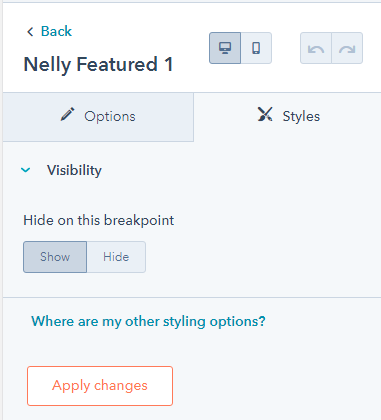The width and height of the screenshot is (381, 420).
Task: Switch to desktop preview icon
Action: tap(225, 48)
